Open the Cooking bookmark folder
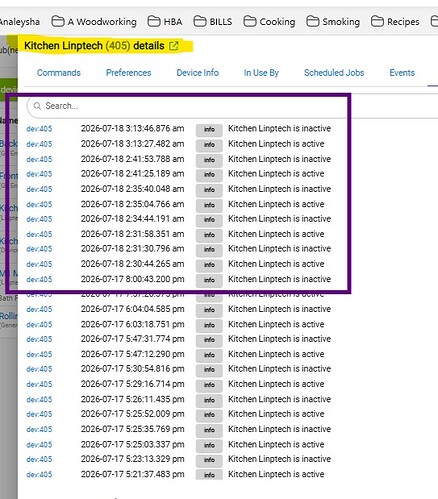The image size is (438, 499). coord(269,22)
